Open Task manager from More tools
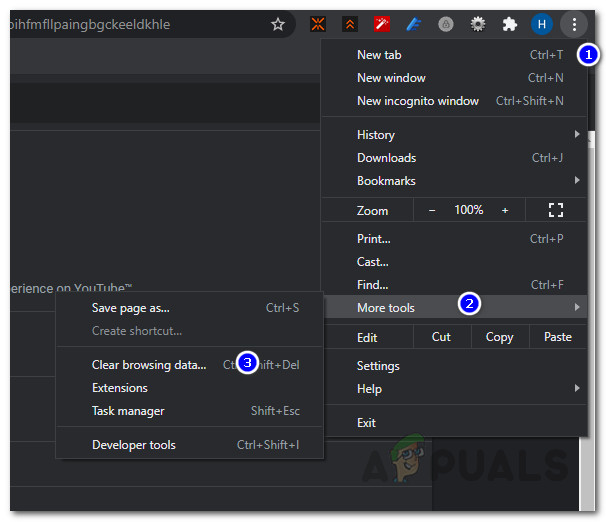The height and width of the screenshot is (522, 606). [128, 411]
